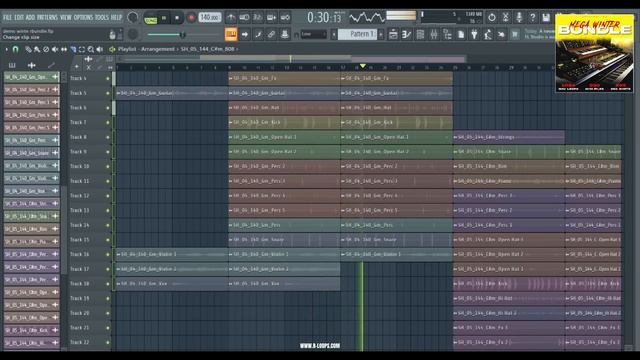Click the undo history icon

[x=492, y=18]
